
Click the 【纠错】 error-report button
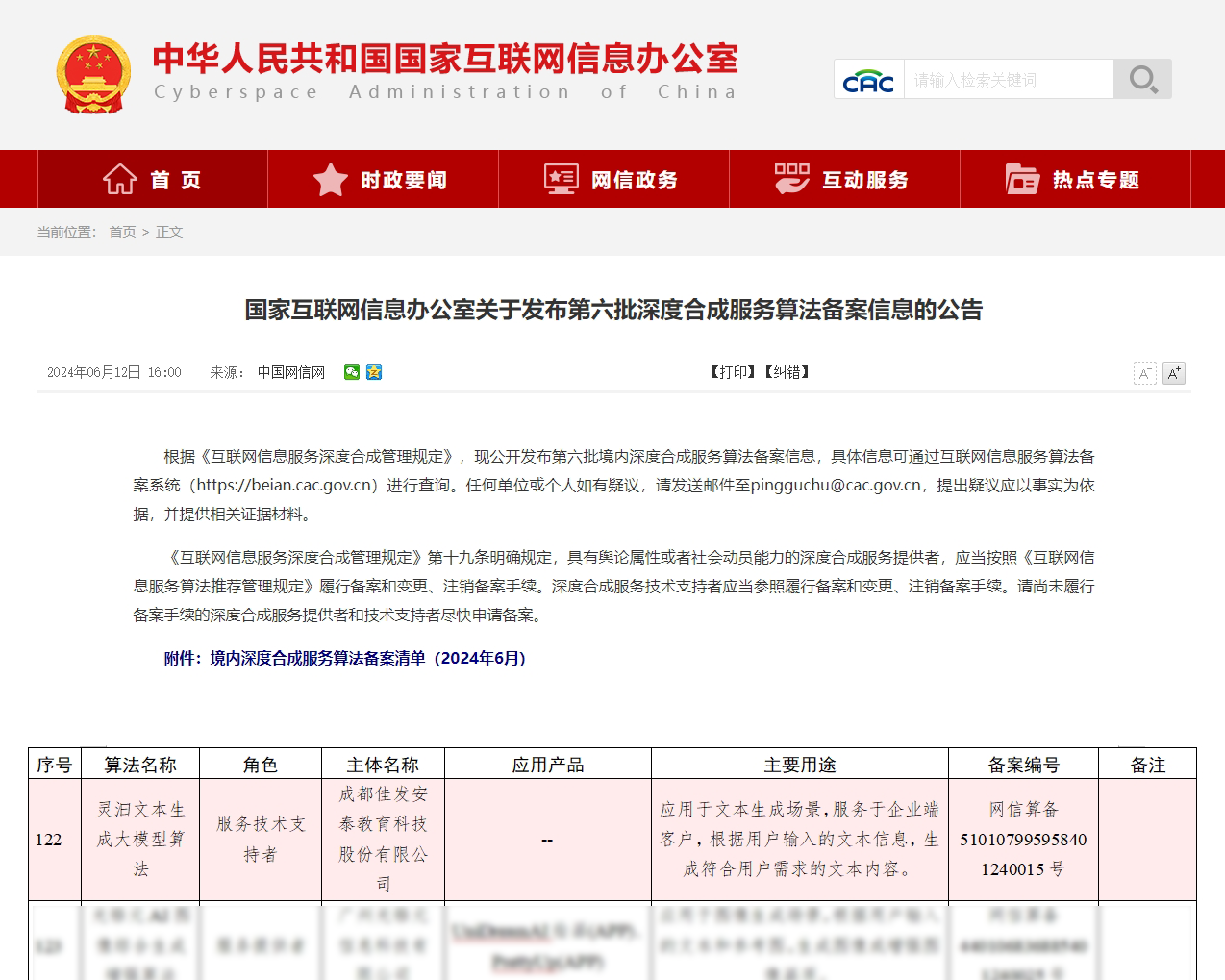[x=787, y=372]
